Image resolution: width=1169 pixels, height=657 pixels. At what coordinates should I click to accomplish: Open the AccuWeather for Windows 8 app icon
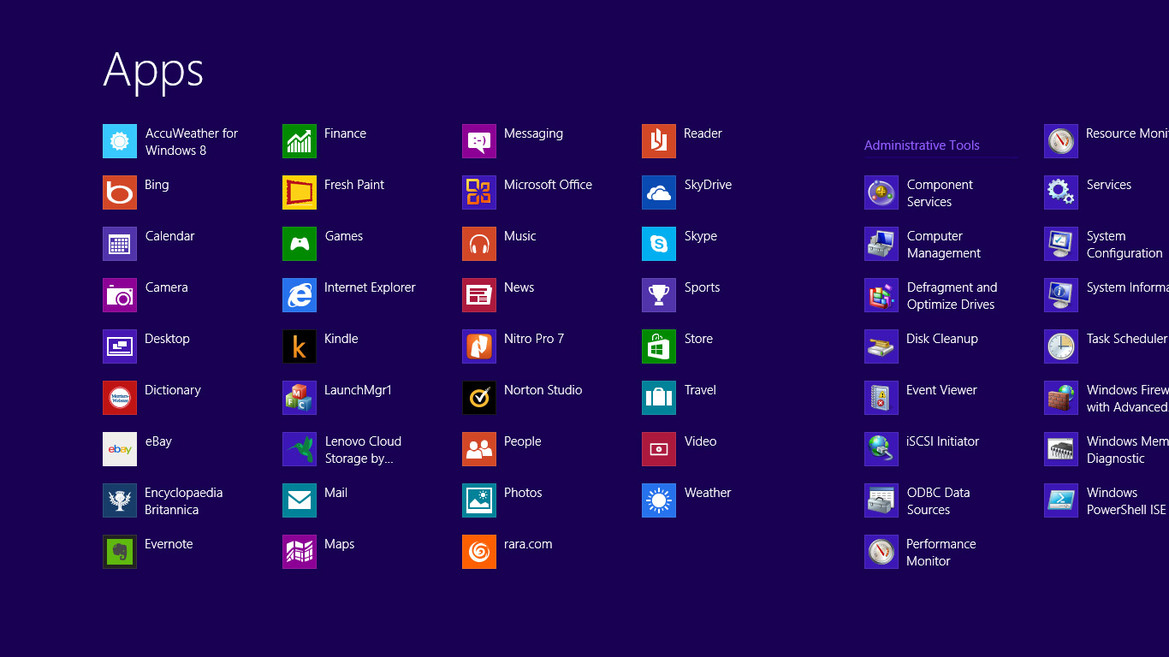[x=119, y=141]
